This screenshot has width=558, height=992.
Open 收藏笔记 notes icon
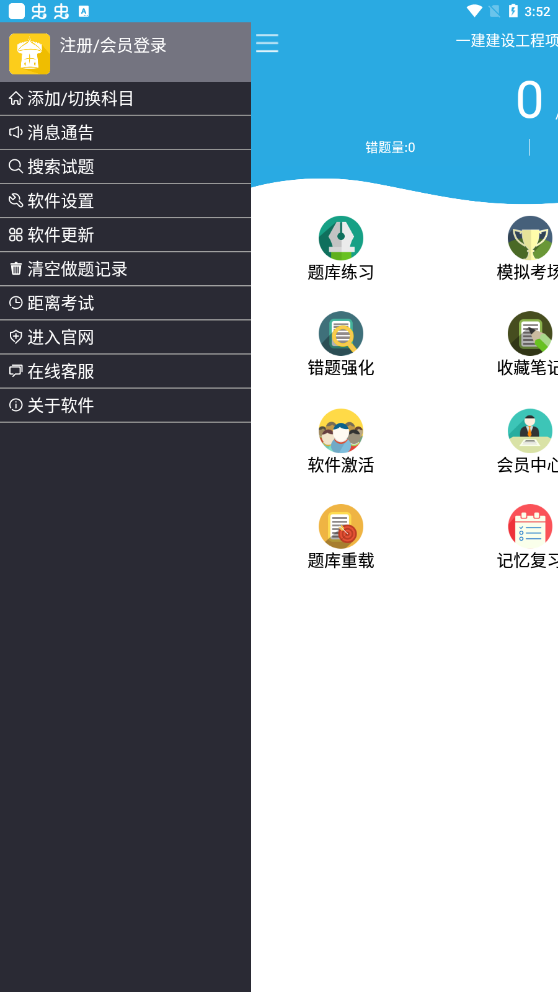tap(530, 333)
